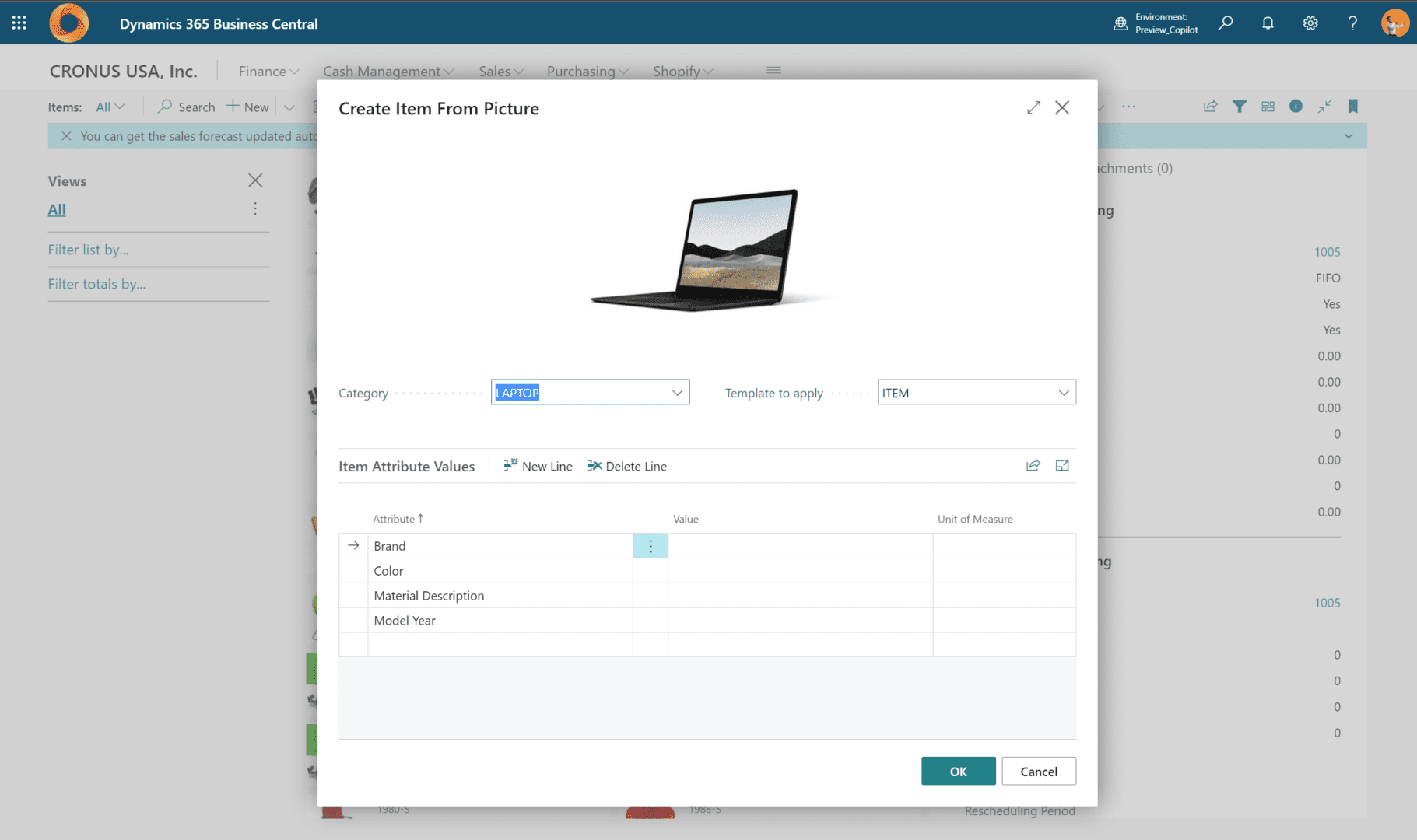Click the empty new attribute row cell

[x=500, y=645]
